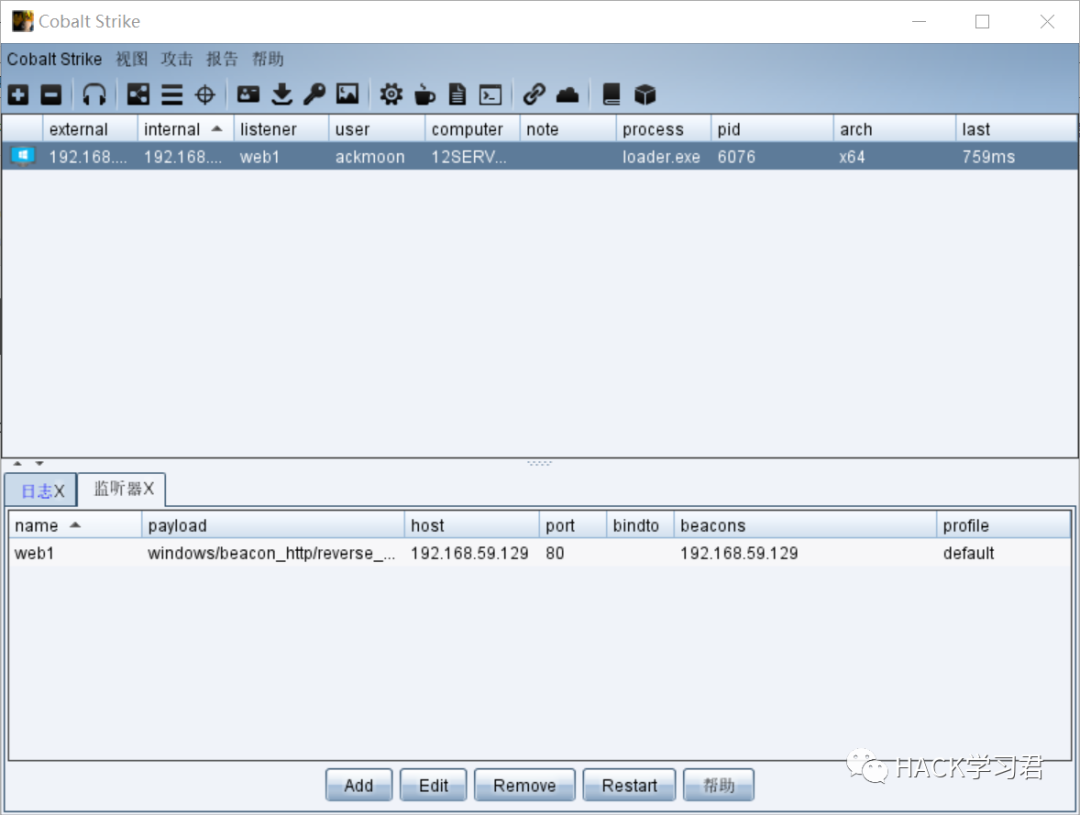Click the terminal scripted delivery icon
Viewport: 1080px width, 815px height.
[x=490, y=94]
